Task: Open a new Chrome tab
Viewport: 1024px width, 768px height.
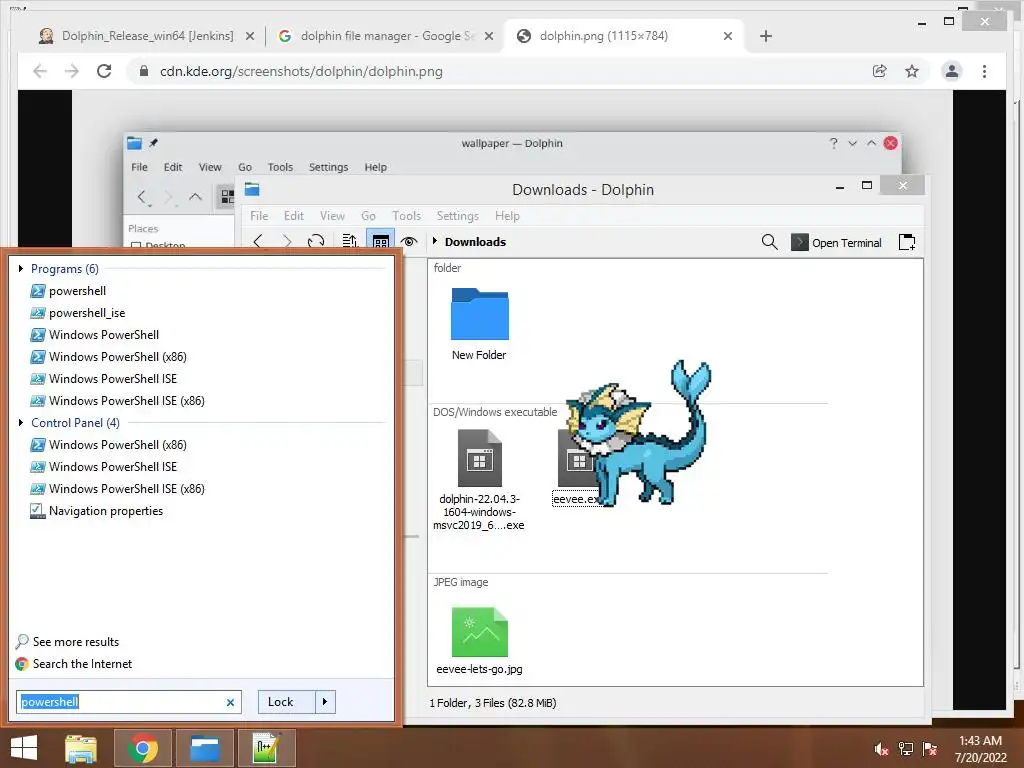Action: [766, 36]
